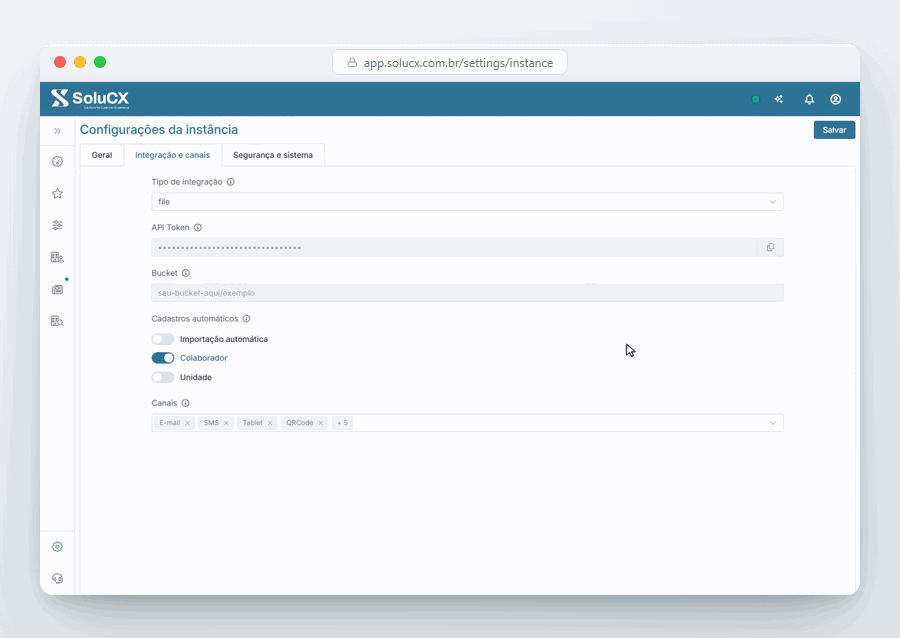Click the Bucket input field
Image resolution: width=900 pixels, height=638 pixels.
click(x=467, y=293)
